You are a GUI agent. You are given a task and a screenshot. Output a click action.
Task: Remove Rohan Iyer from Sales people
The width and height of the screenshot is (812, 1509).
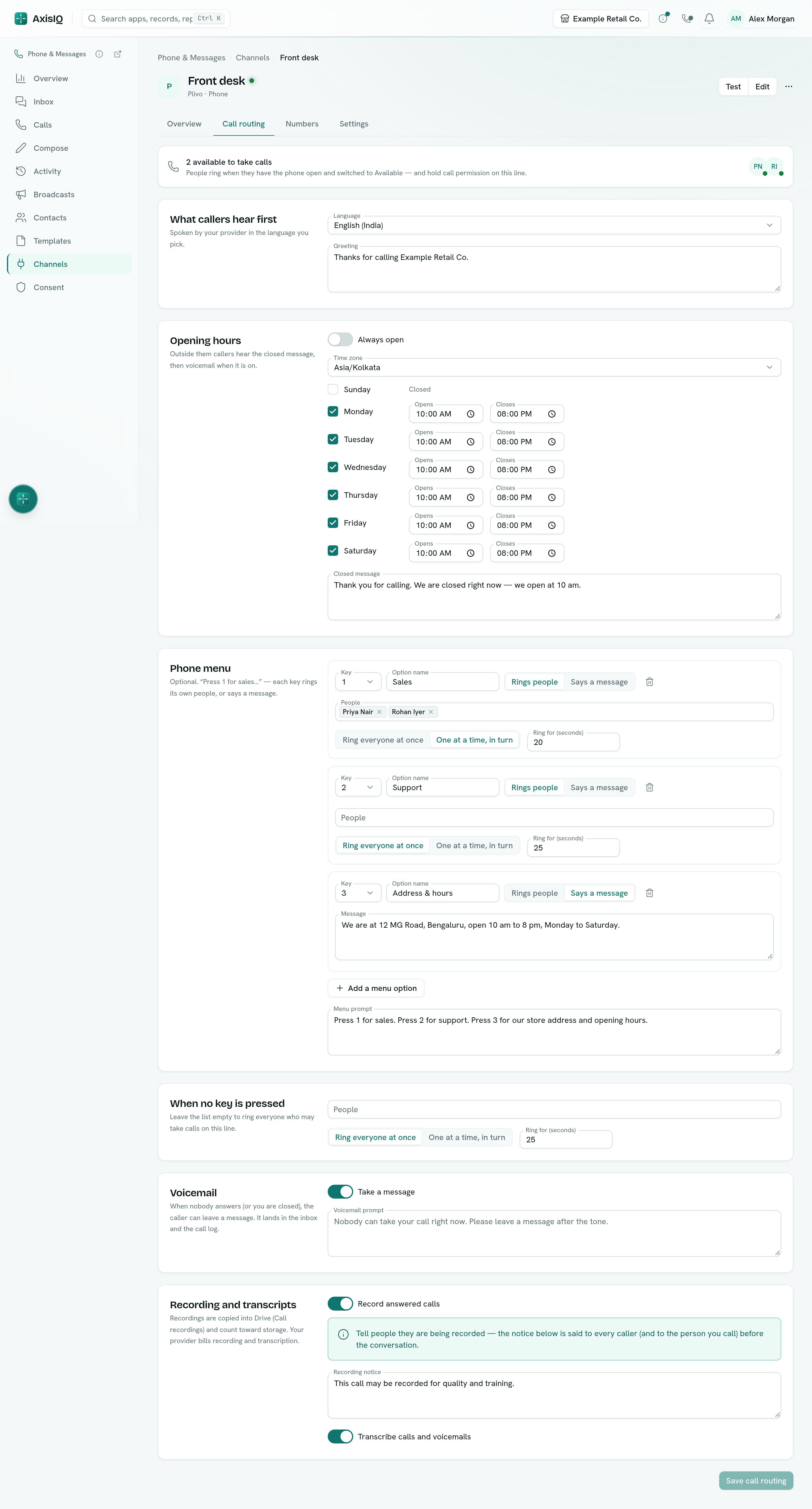click(x=431, y=712)
